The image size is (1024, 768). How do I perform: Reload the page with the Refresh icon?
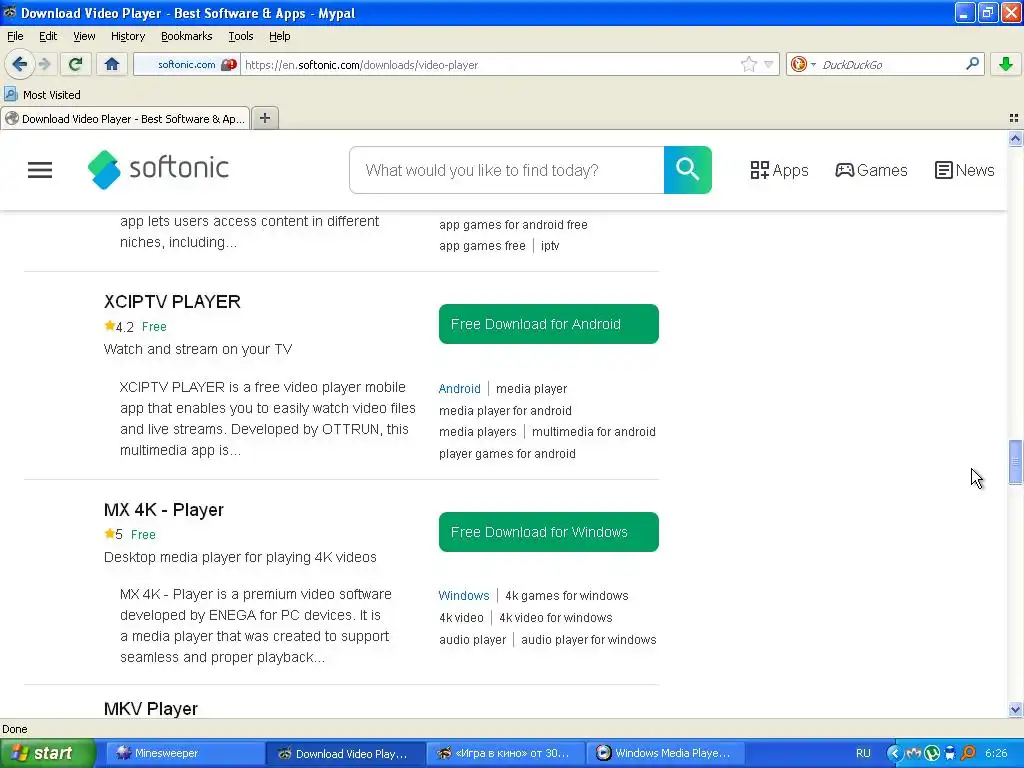pyautogui.click(x=76, y=64)
